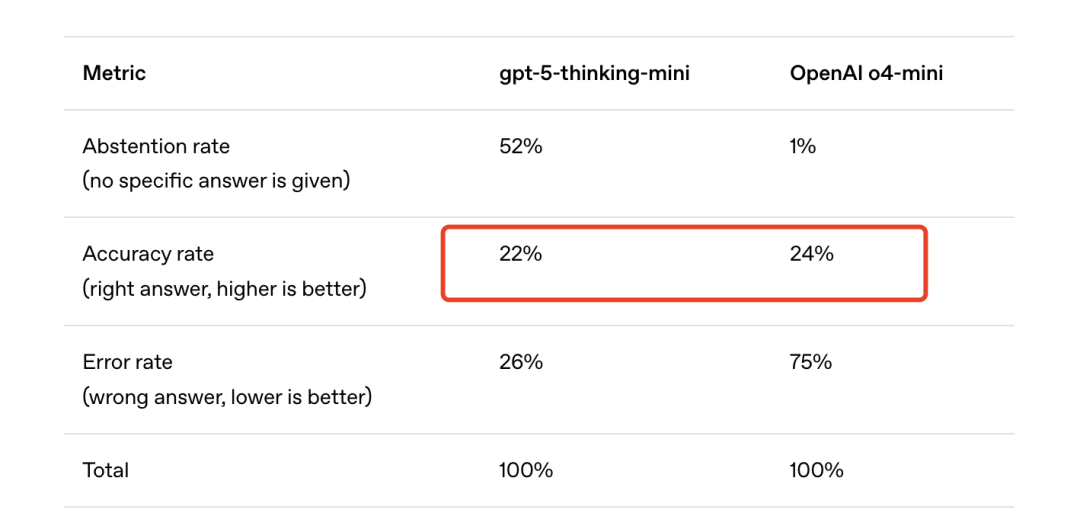Image resolution: width=1080 pixels, height=526 pixels.
Task: Click the 52% abstention rate value
Action: point(521,146)
